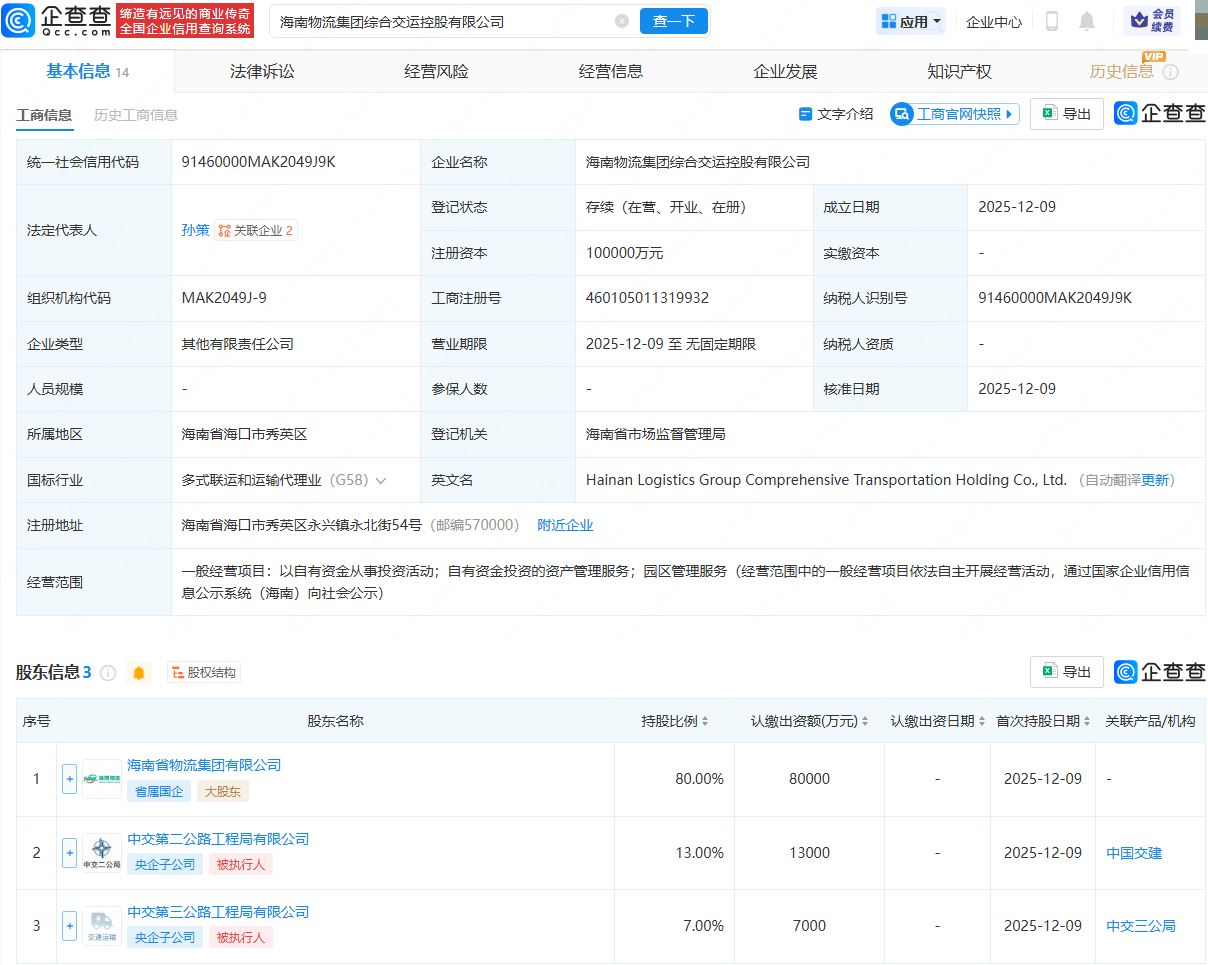Open the equity structure chart (股权结构)
1208x965 pixels.
[x=204, y=673]
